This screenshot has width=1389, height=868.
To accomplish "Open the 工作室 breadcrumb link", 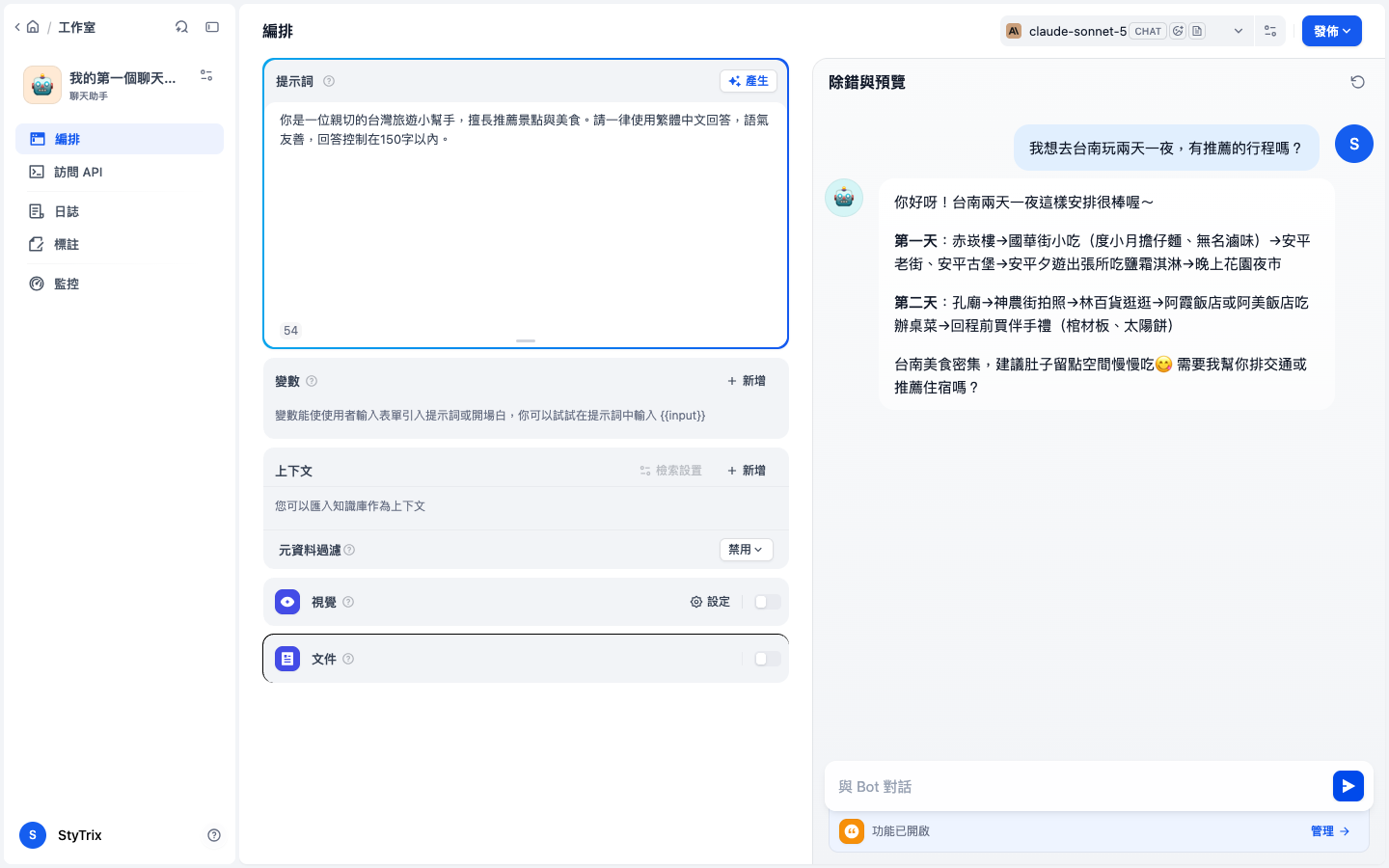I will (x=77, y=27).
